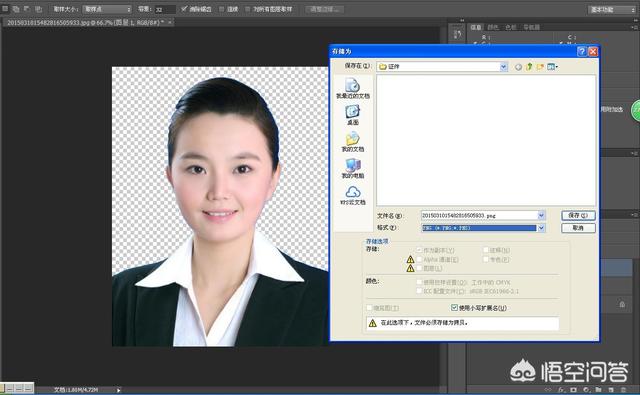Close the document tab
640x395 pixels.
[169, 22]
